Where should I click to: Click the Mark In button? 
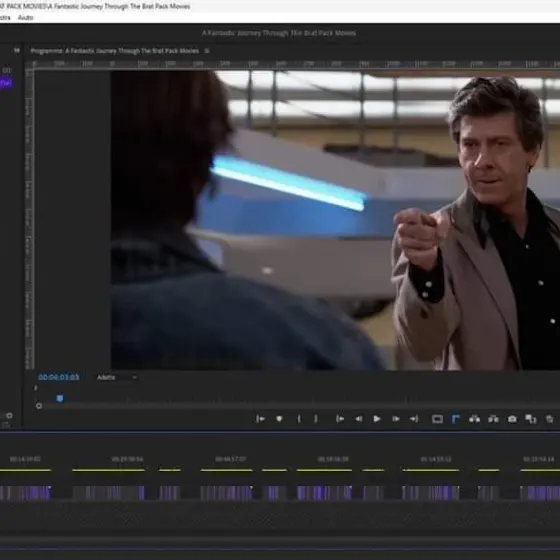(299, 419)
